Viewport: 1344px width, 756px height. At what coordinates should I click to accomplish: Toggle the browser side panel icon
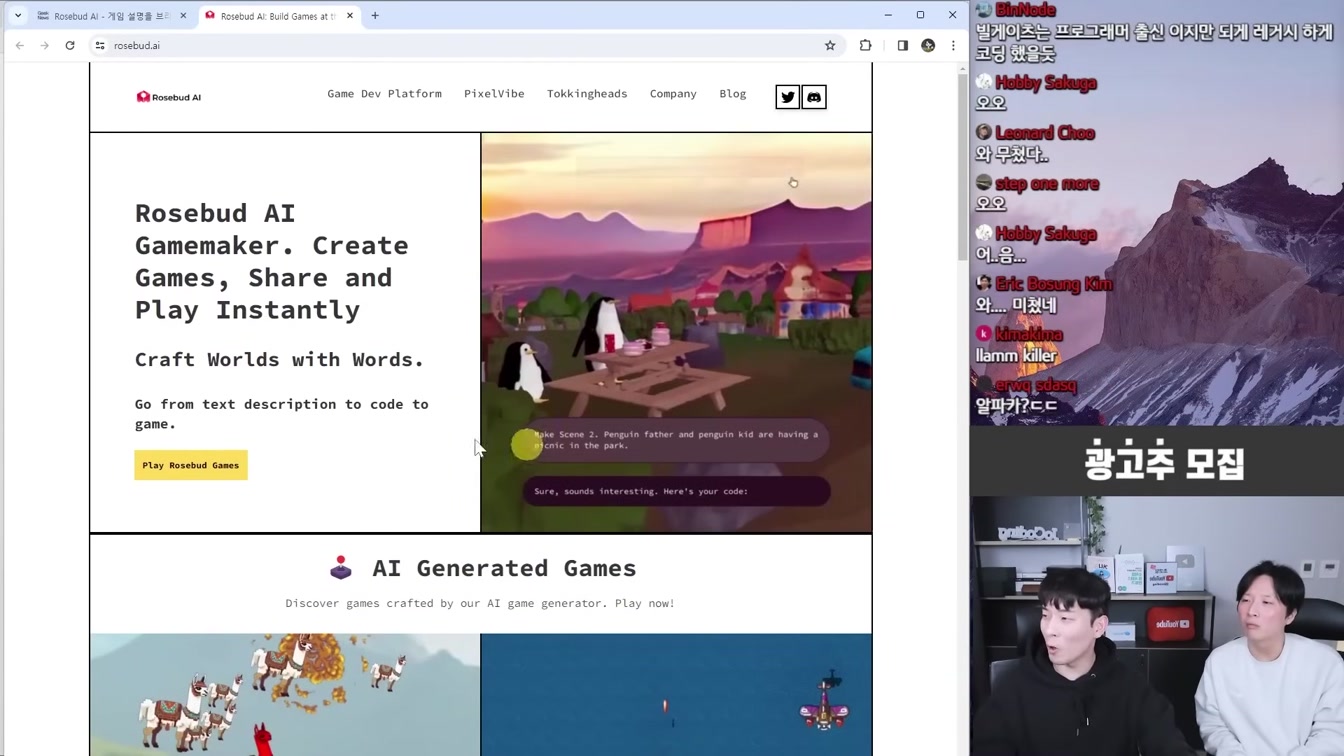point(903,45)
